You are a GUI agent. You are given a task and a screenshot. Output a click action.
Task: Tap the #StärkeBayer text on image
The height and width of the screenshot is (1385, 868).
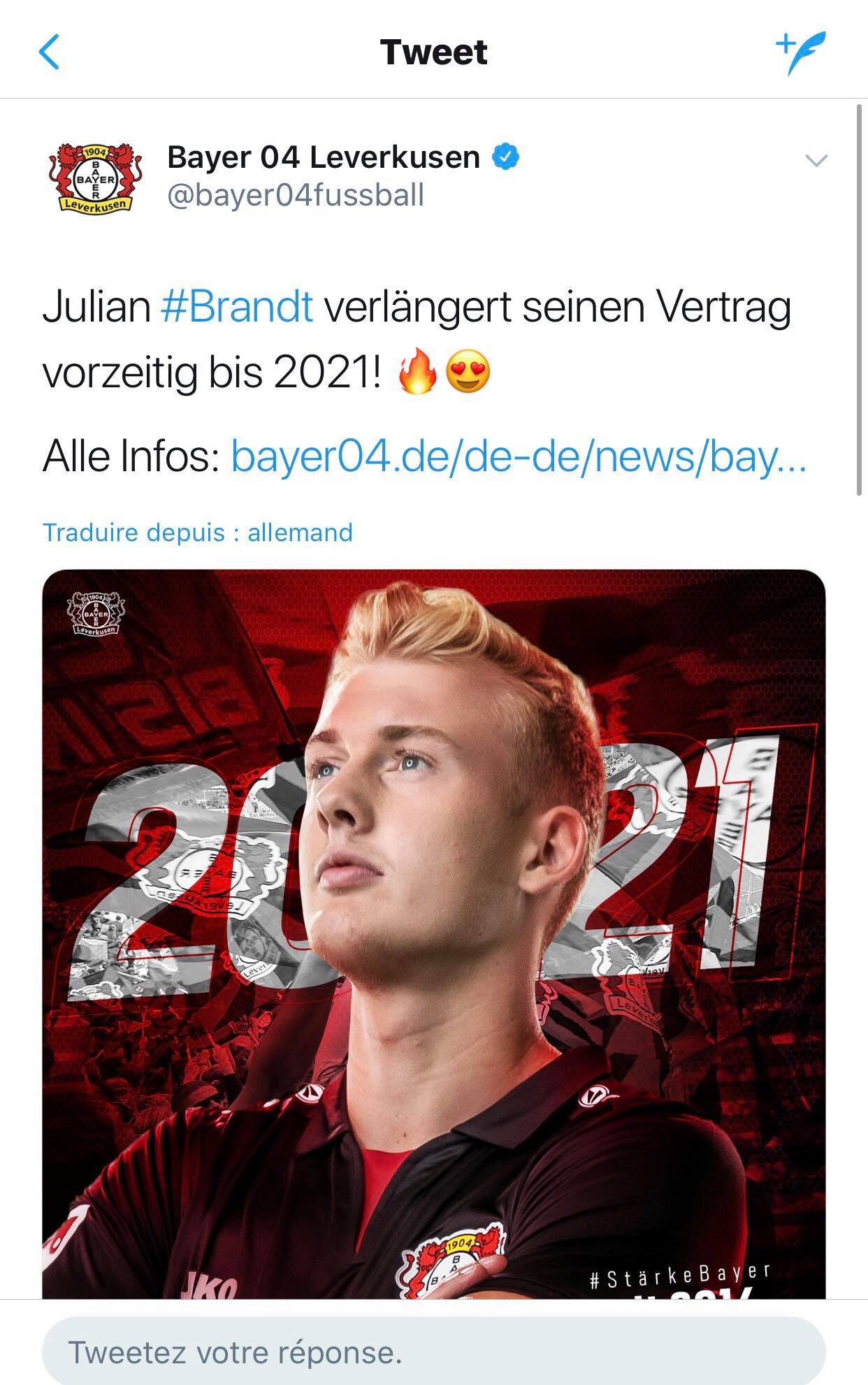point(679,1275)
